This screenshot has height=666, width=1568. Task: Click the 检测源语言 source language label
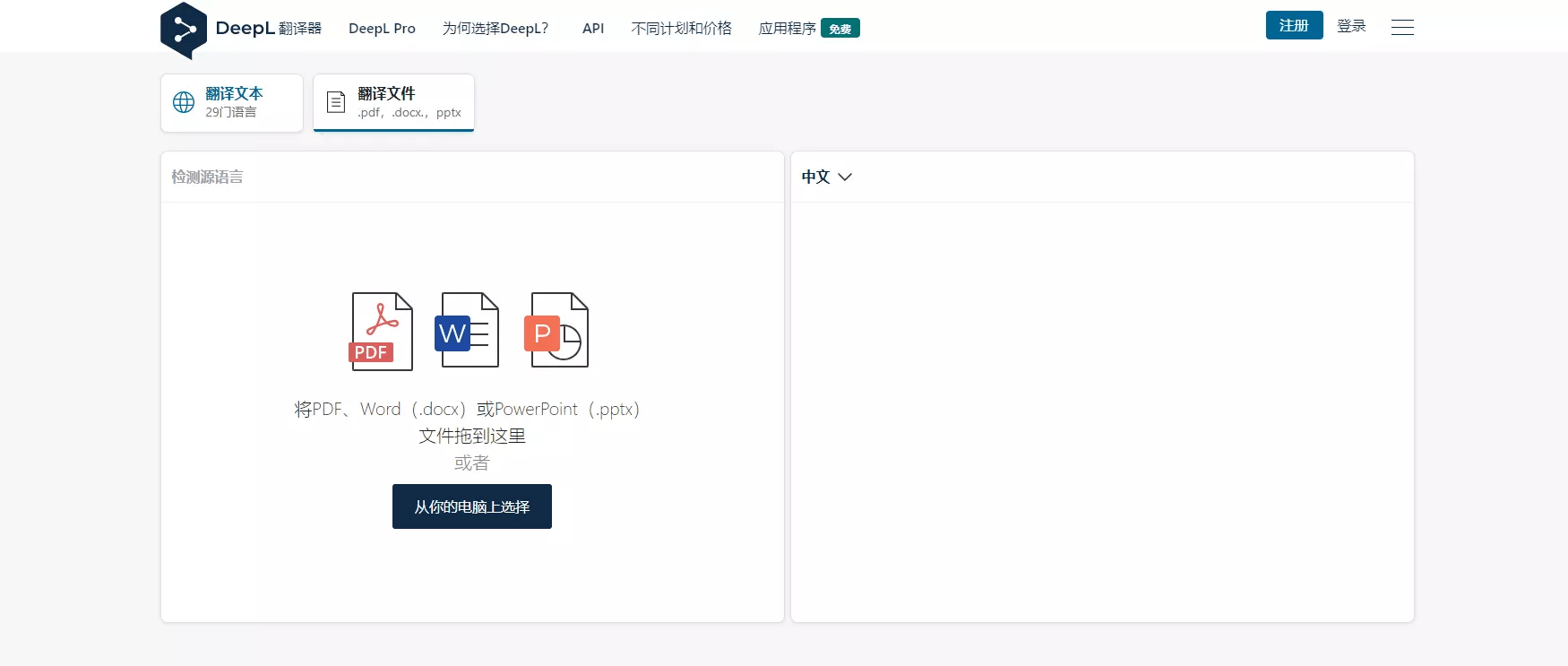tap(208, 177)
